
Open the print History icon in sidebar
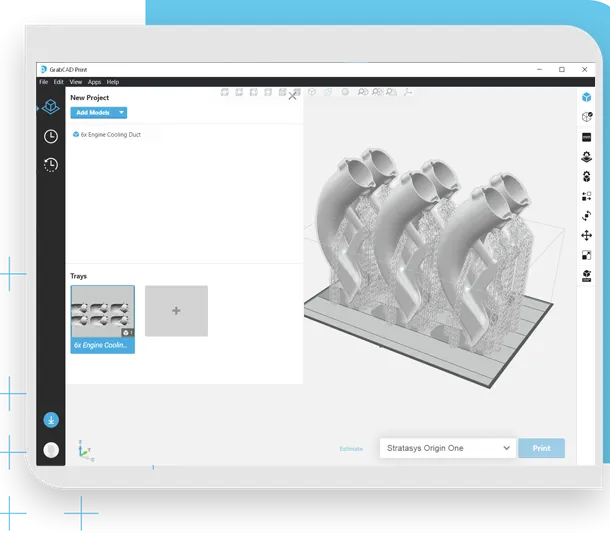(51, 165)
